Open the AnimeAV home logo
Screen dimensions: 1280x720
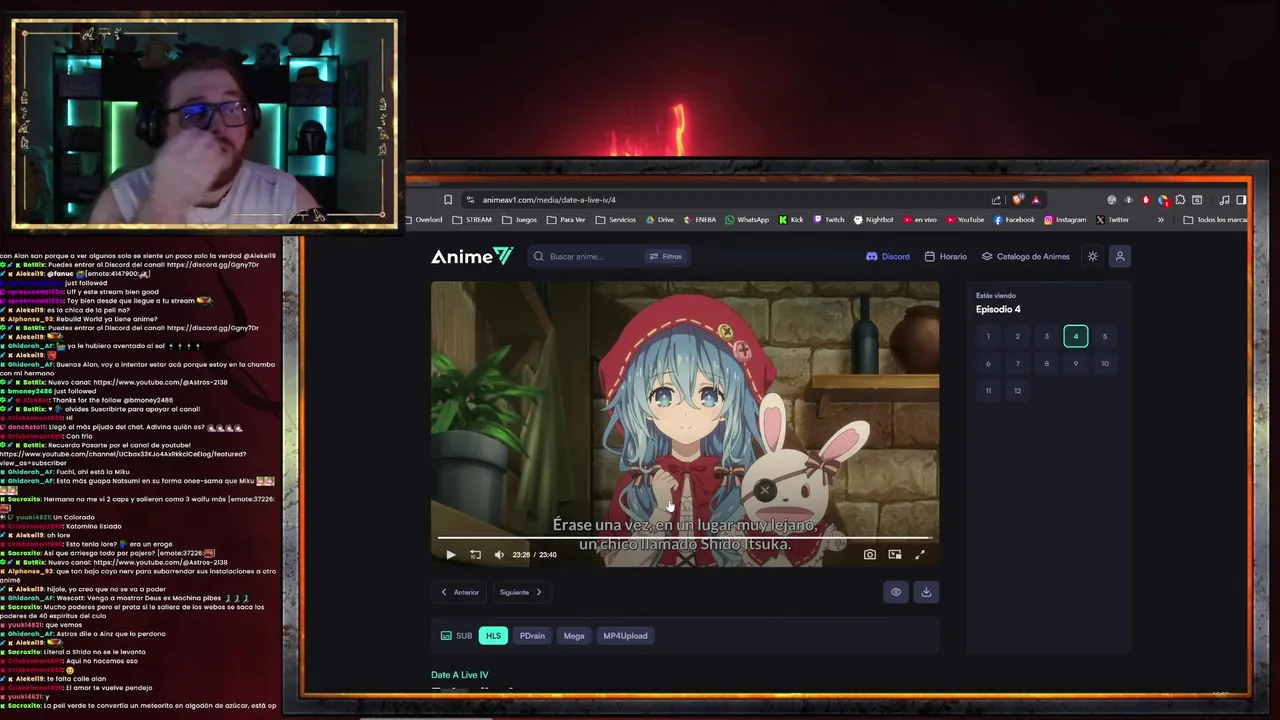pyautogui.click(x=472, y=257)
